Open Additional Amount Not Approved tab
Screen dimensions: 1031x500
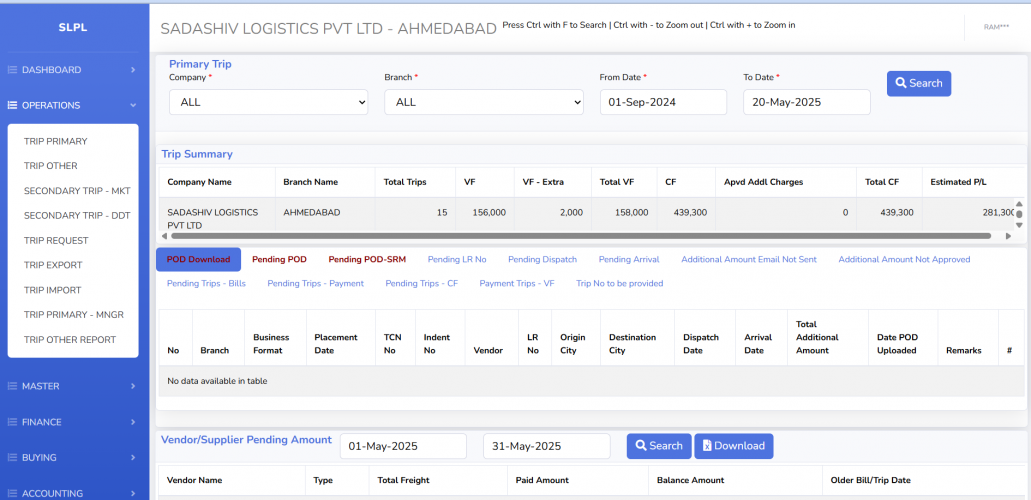(904, 259)
